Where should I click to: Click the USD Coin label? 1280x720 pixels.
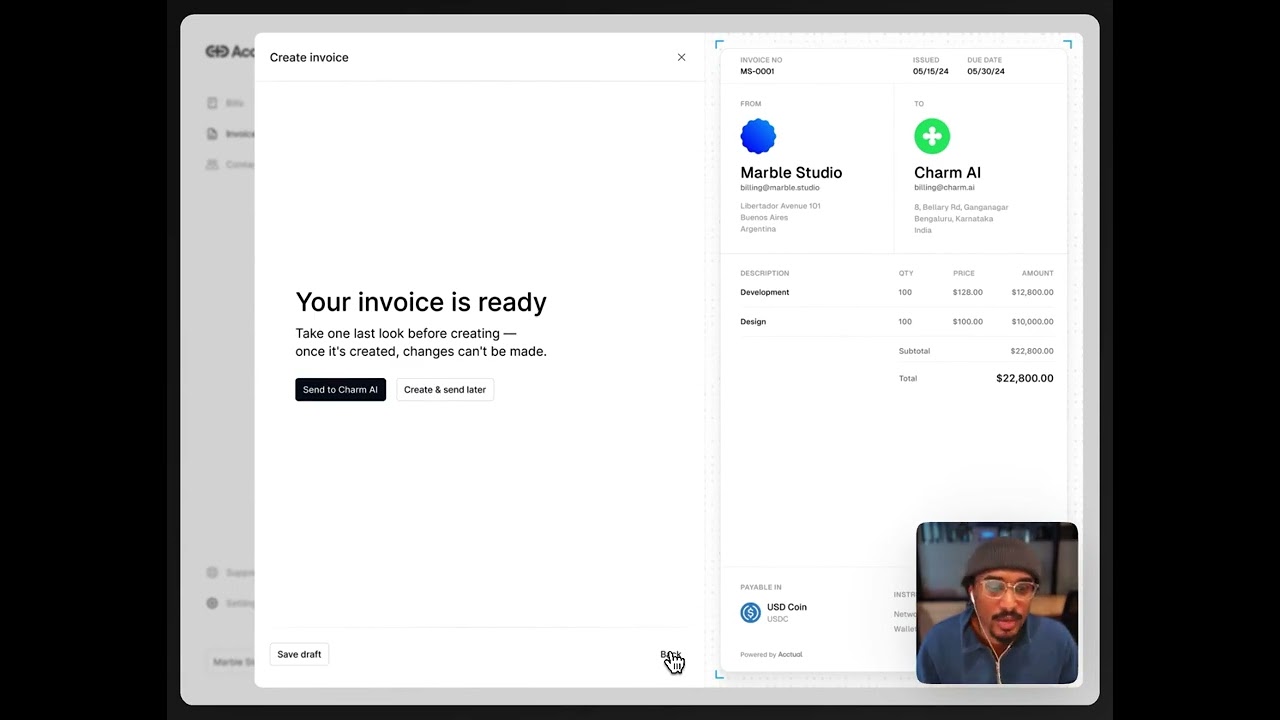787,607
